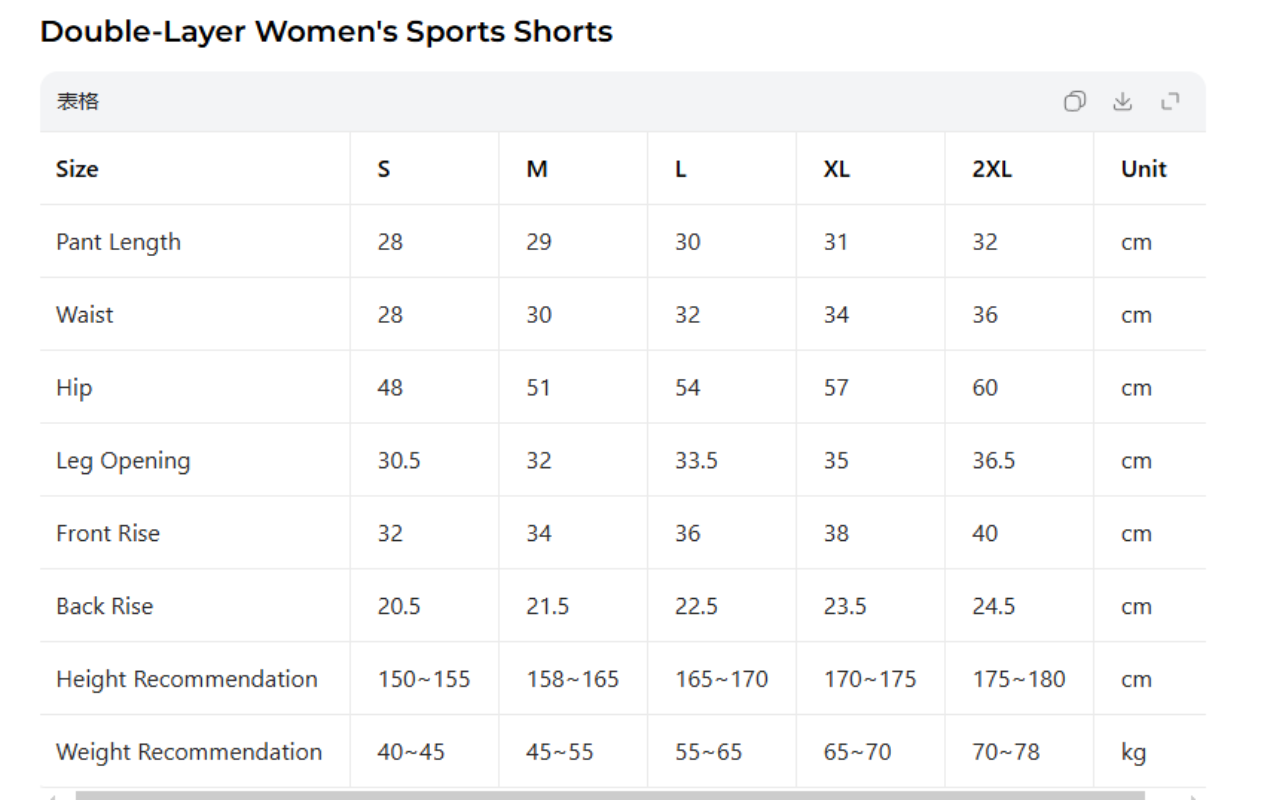Click the Weight Recommendation row label

[x=189, y=751]
